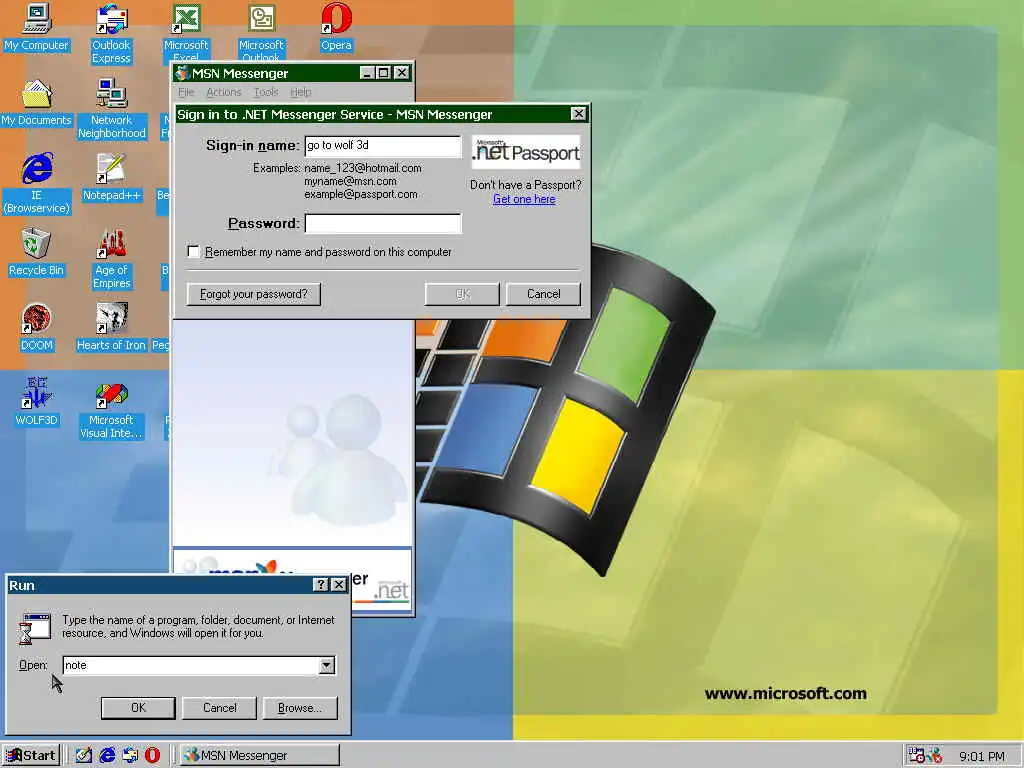Expand the Open combo box dropdown in Run
Image resolution: width=1024 pixels, height=768 pixels.
coord(327,665)
